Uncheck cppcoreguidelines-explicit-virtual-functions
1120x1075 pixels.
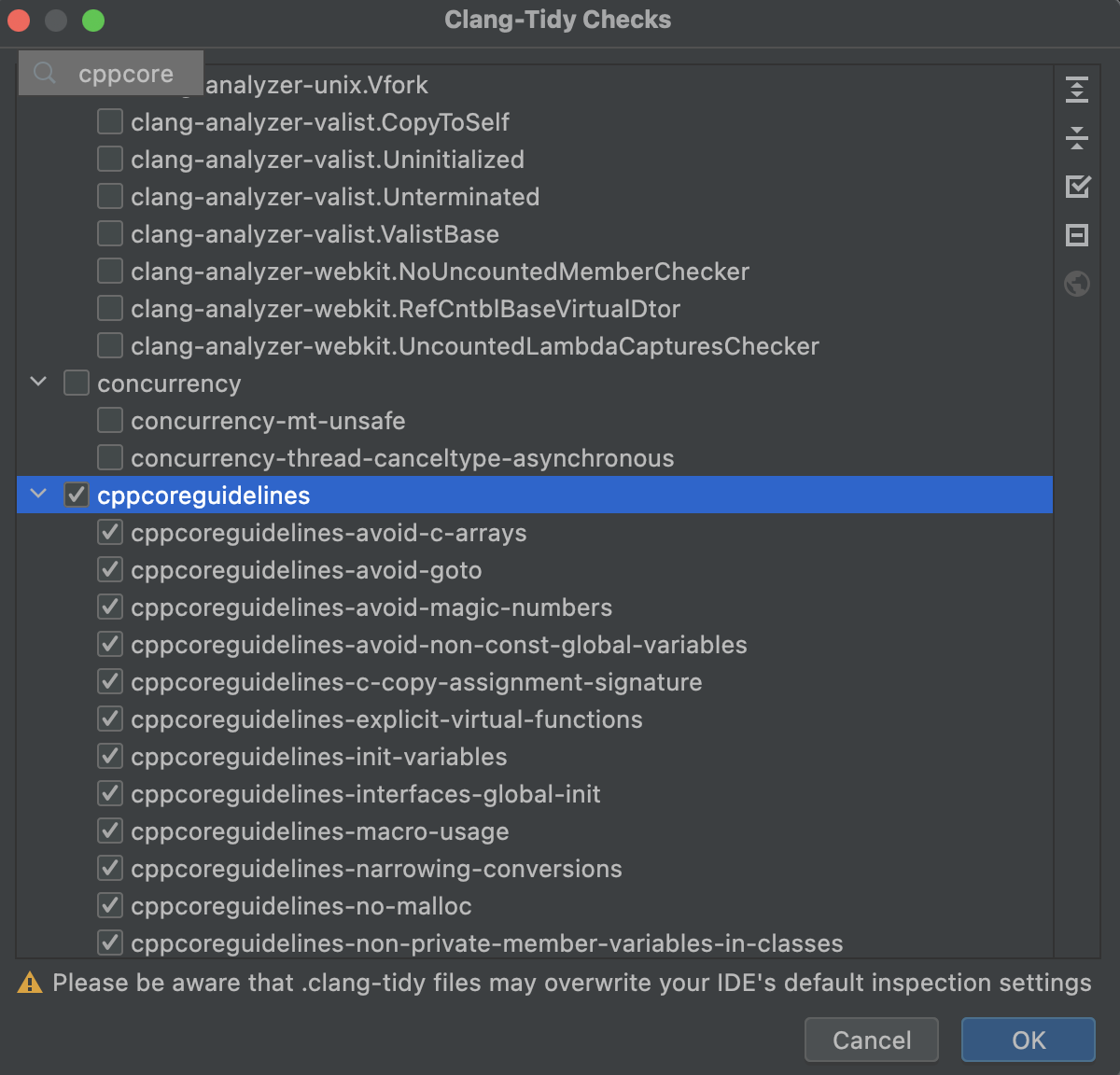click(110, 719)
